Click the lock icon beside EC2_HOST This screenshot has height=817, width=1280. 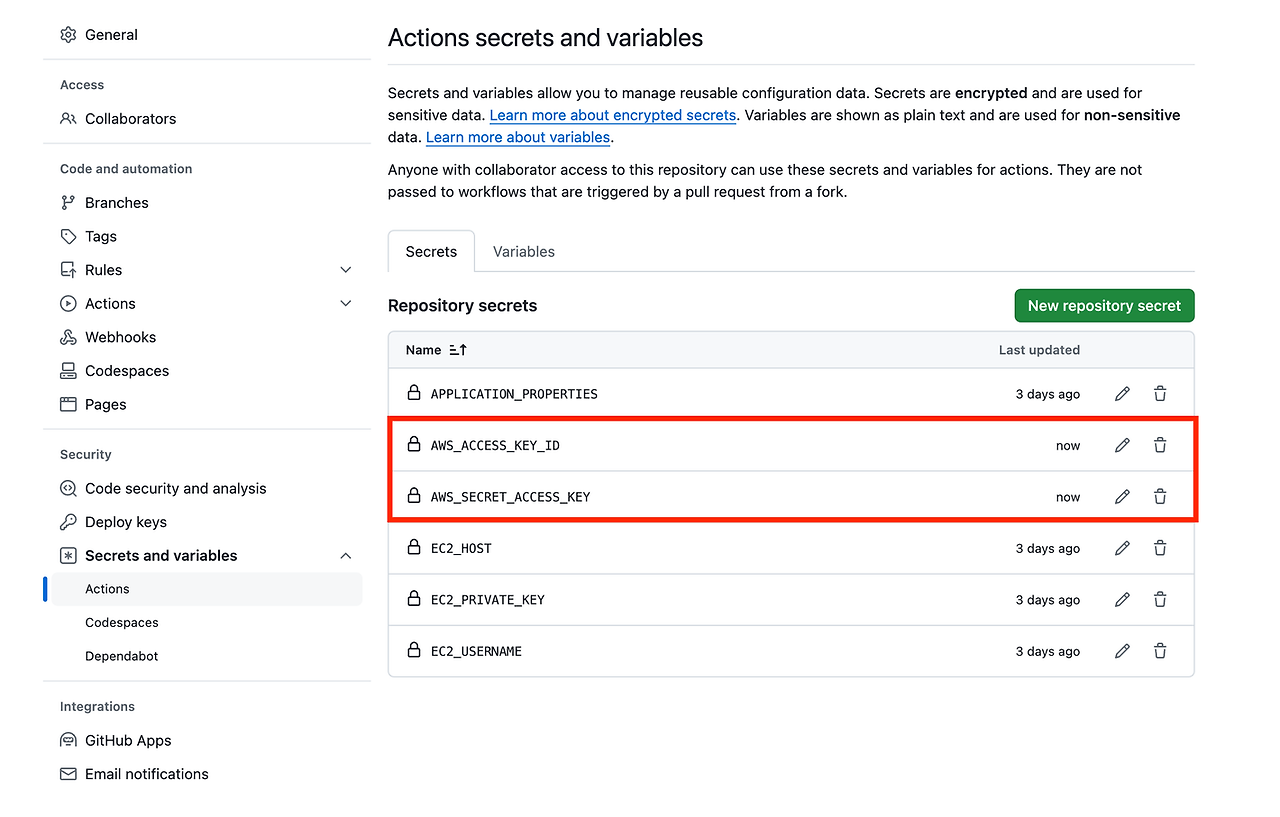click(414, 547)
